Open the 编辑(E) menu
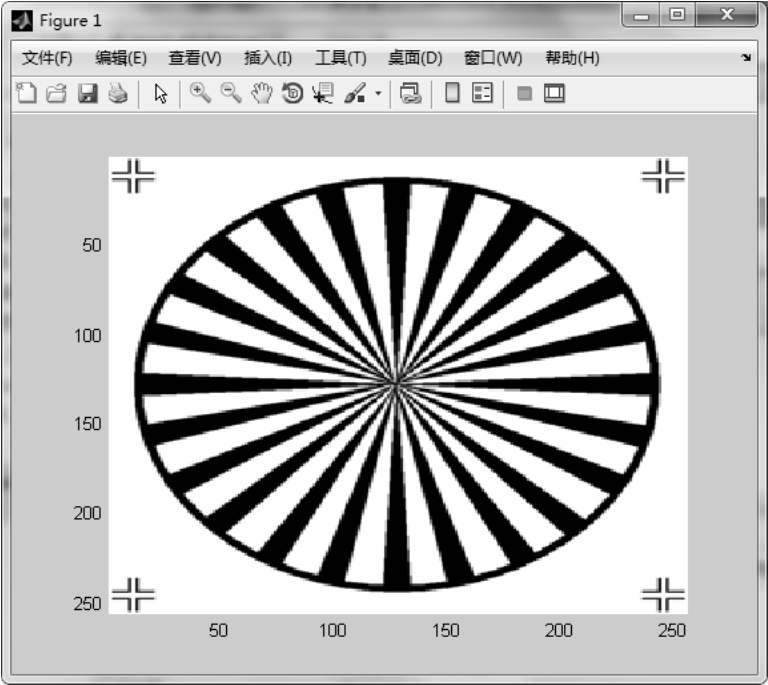The image size is (768, 685). point(121,58)
